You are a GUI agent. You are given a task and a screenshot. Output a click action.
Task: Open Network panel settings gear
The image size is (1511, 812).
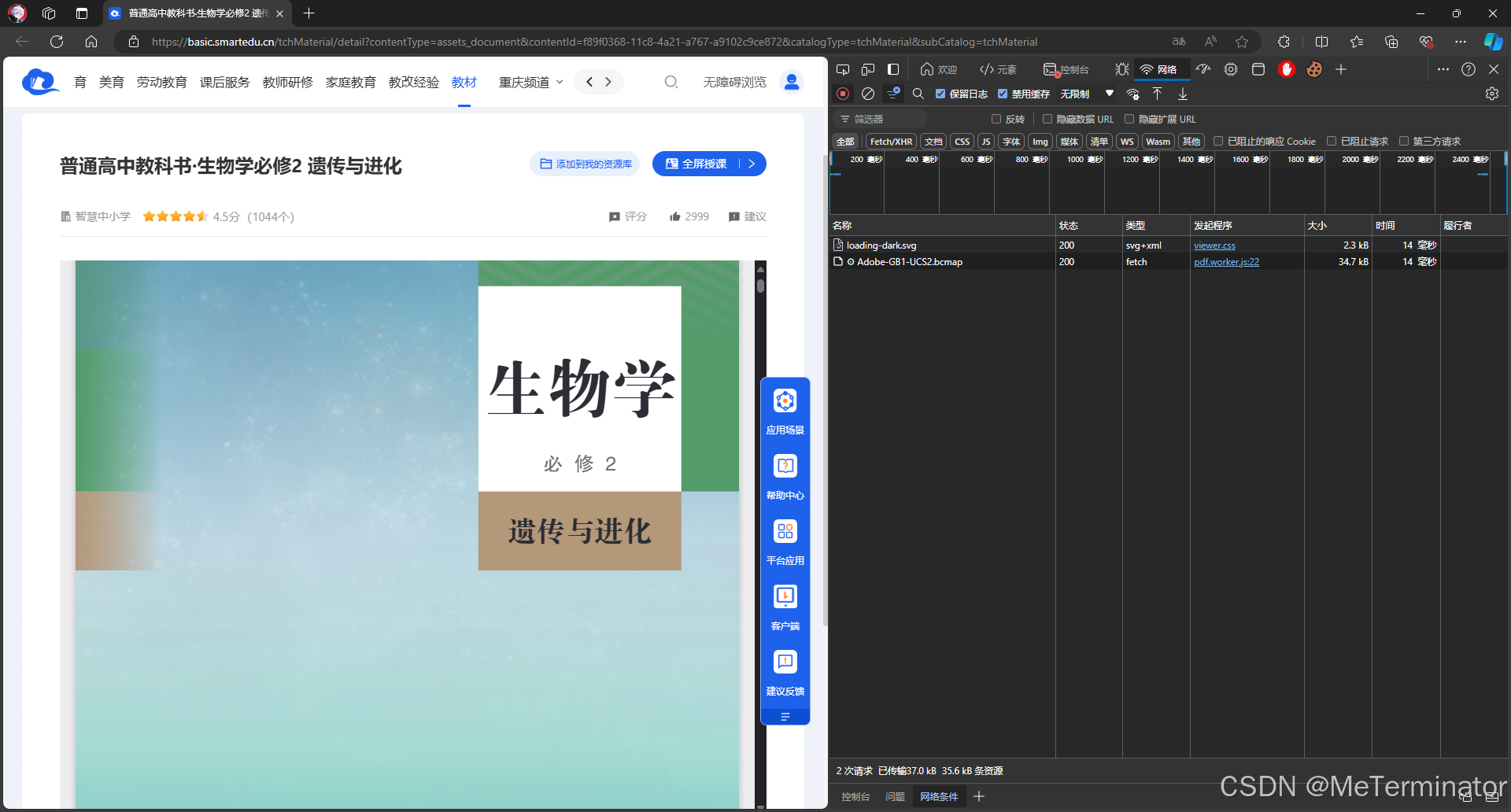(1492, 94)
